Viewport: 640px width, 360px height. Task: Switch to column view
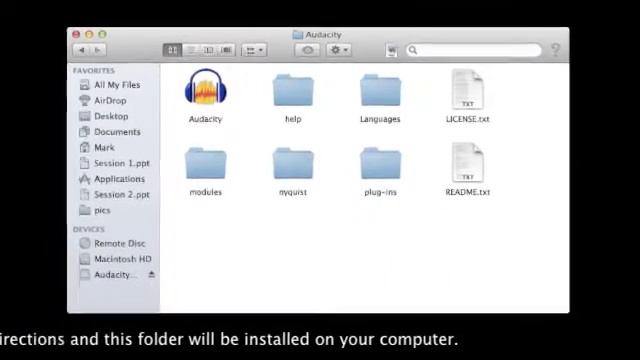[209, 50]
